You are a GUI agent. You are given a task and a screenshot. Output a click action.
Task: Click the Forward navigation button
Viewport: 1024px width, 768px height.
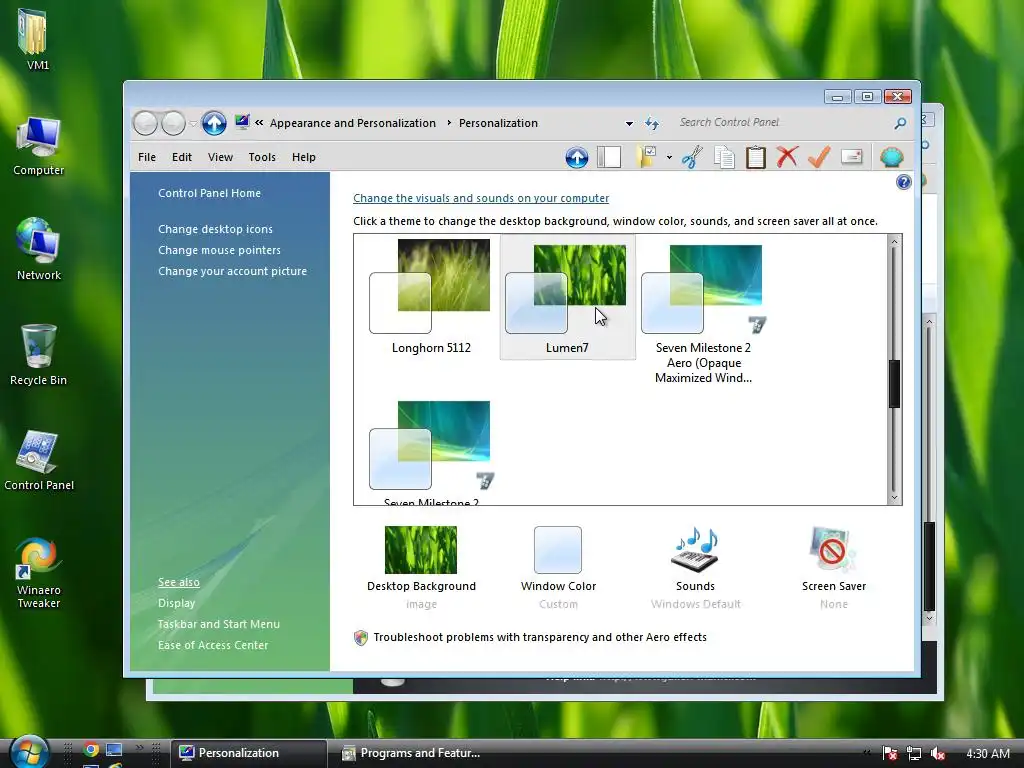point(173,123)
